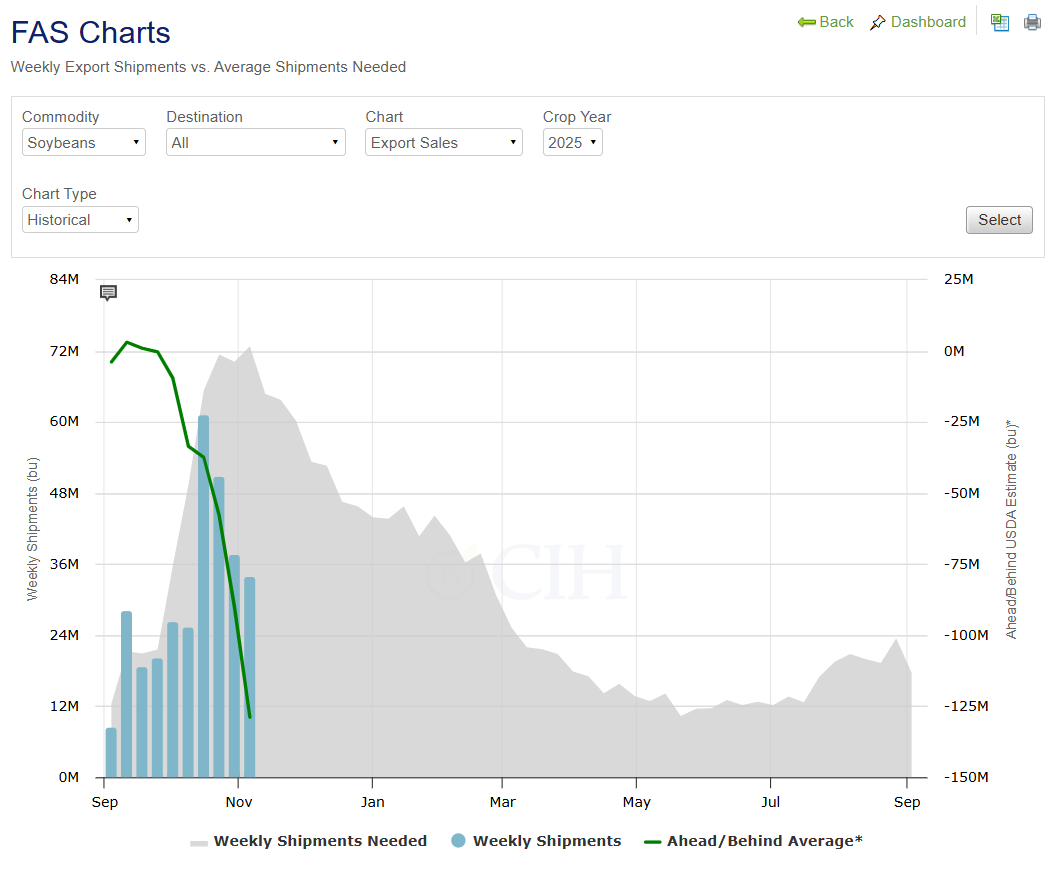Click the tallest blue weekly shipments bar
Screen dimensions: 1057x870
click(204, 600)
